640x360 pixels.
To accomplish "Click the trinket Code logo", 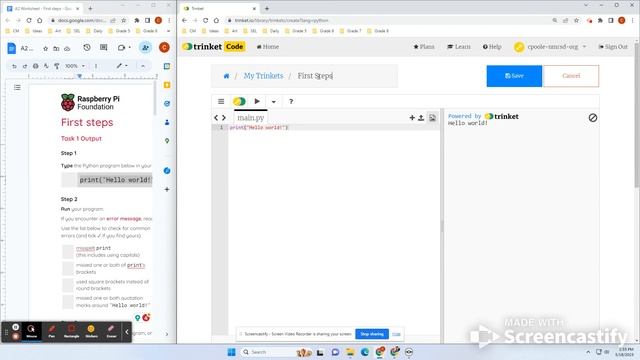I will 214,47.
